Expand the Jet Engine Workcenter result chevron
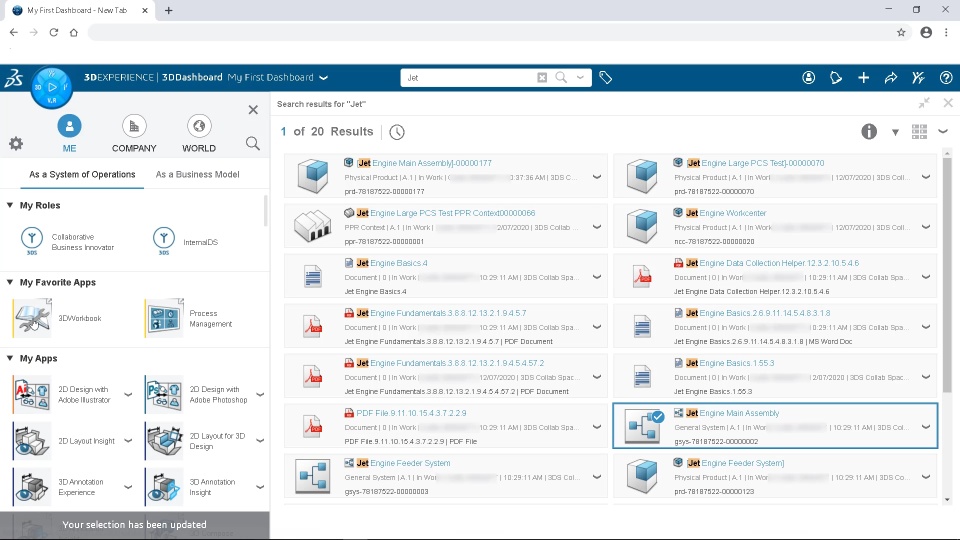960x540 pixels. 926,227
